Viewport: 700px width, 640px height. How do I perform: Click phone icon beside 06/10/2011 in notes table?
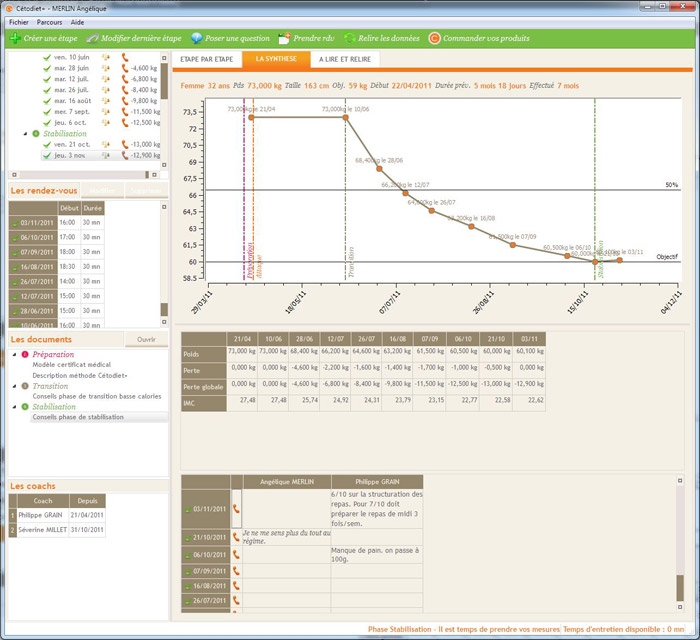236,555
